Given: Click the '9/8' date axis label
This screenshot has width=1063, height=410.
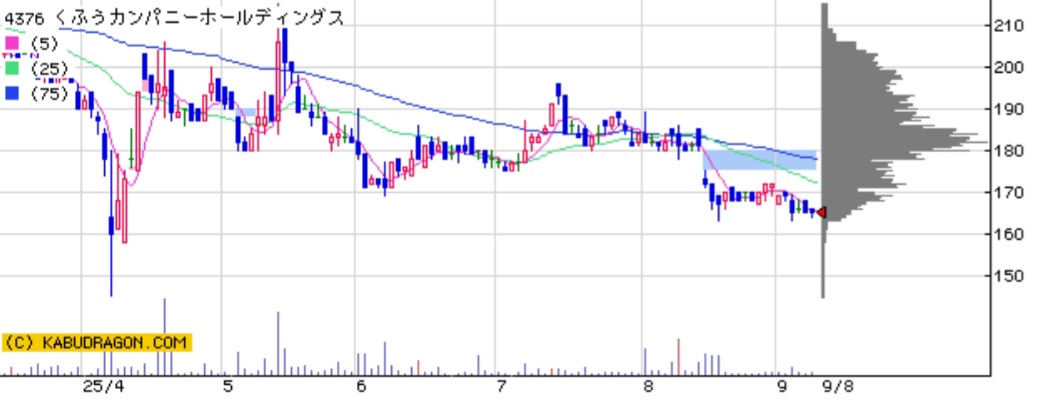Looking at the screenshot, I should 838,387.
